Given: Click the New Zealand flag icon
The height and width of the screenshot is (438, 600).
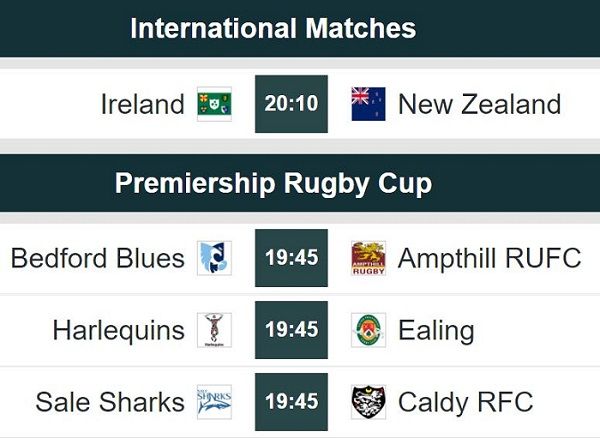Looking at the screenshot, I should [368, 104].
